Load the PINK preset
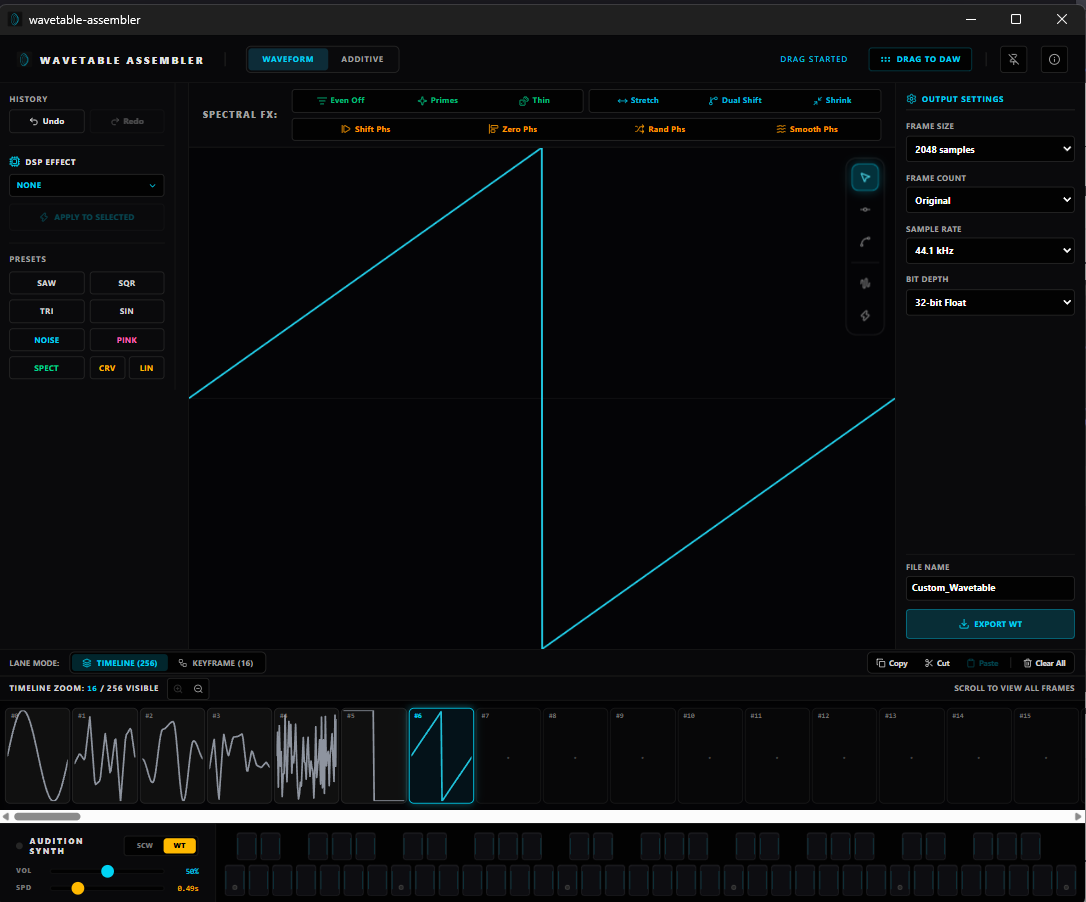The width and height of the screenshot is (1086, 902). coord(127,340)
